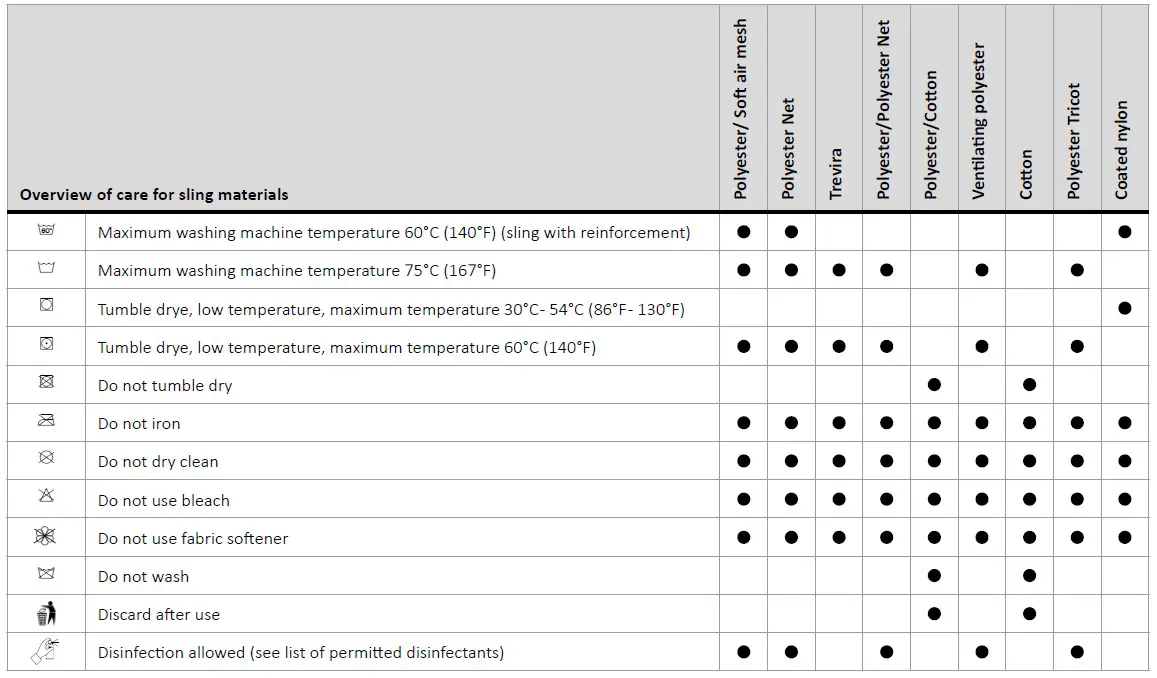The height and width of the screenshot is (678, 1157).
Task: Select the Polyester/Soft air mesh column header
Action: [742, 110]
